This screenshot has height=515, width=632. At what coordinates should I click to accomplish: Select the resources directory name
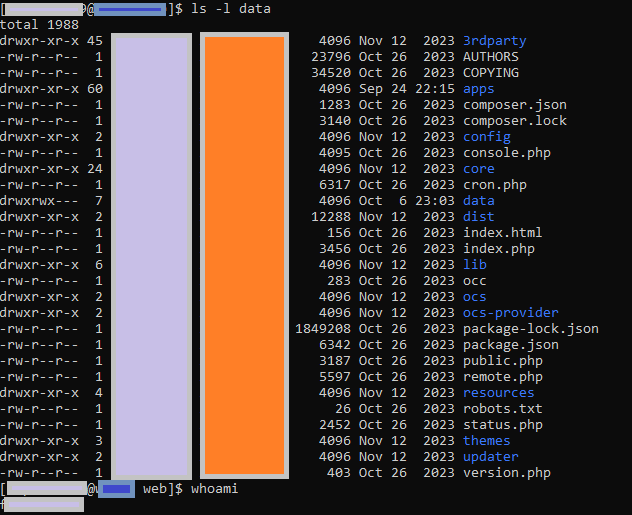498,393
